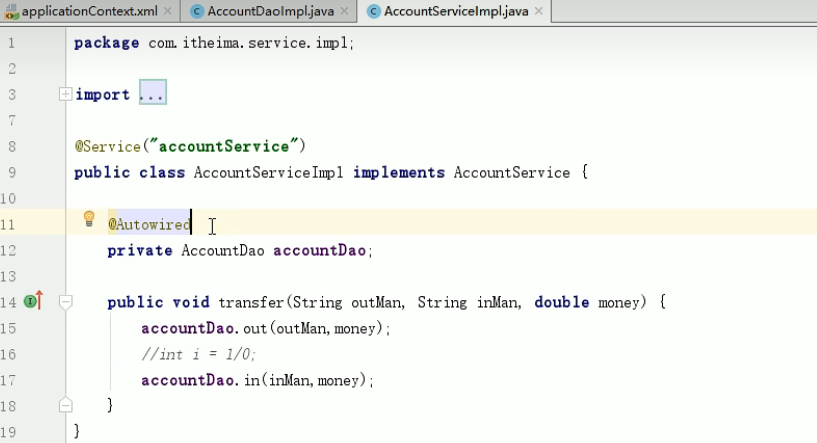
Task: Click AccountServiceImpl in the class declaration
Action: [x=268, y=173]
